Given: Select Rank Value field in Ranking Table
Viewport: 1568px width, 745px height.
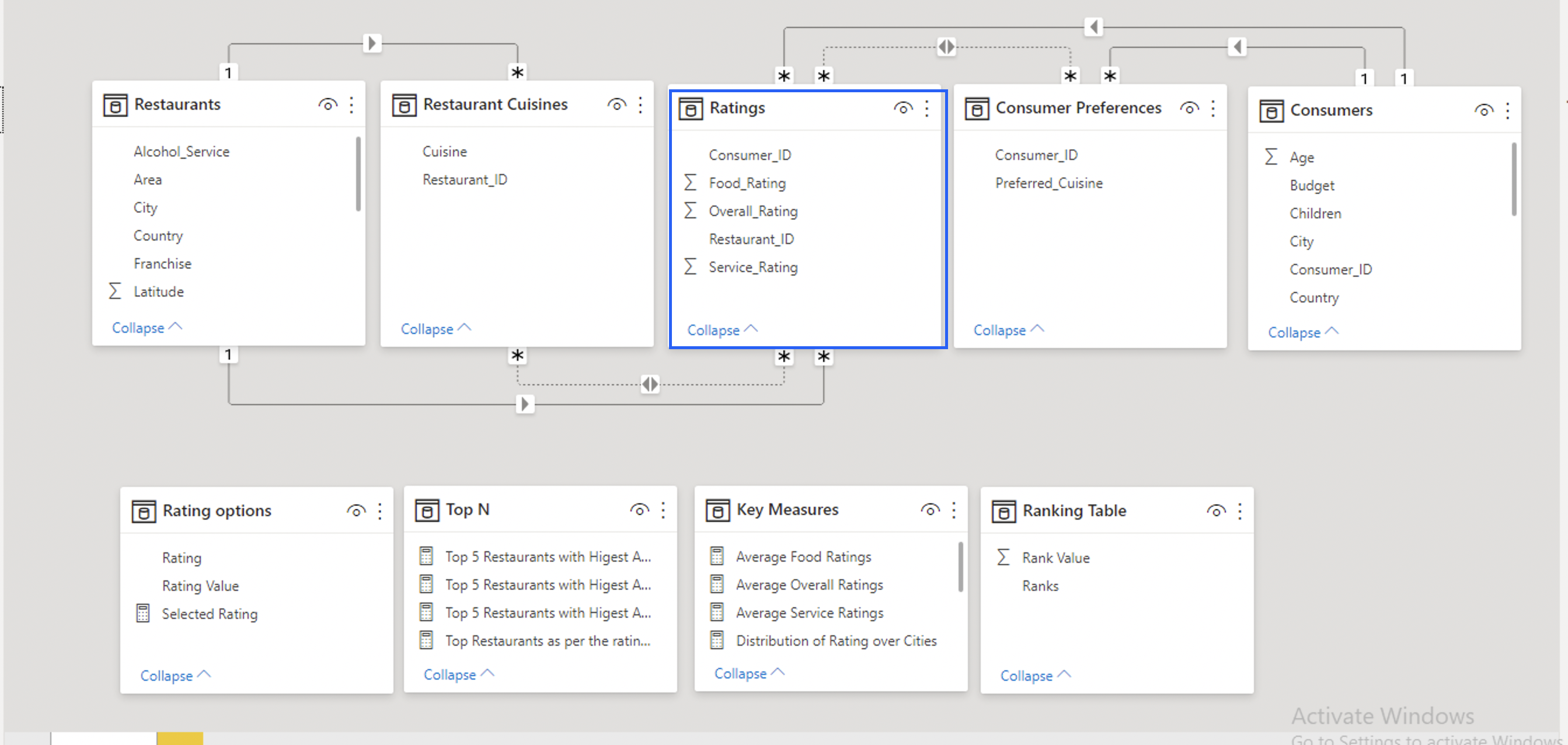Looking at the screenshot, I should [1056, 558].
